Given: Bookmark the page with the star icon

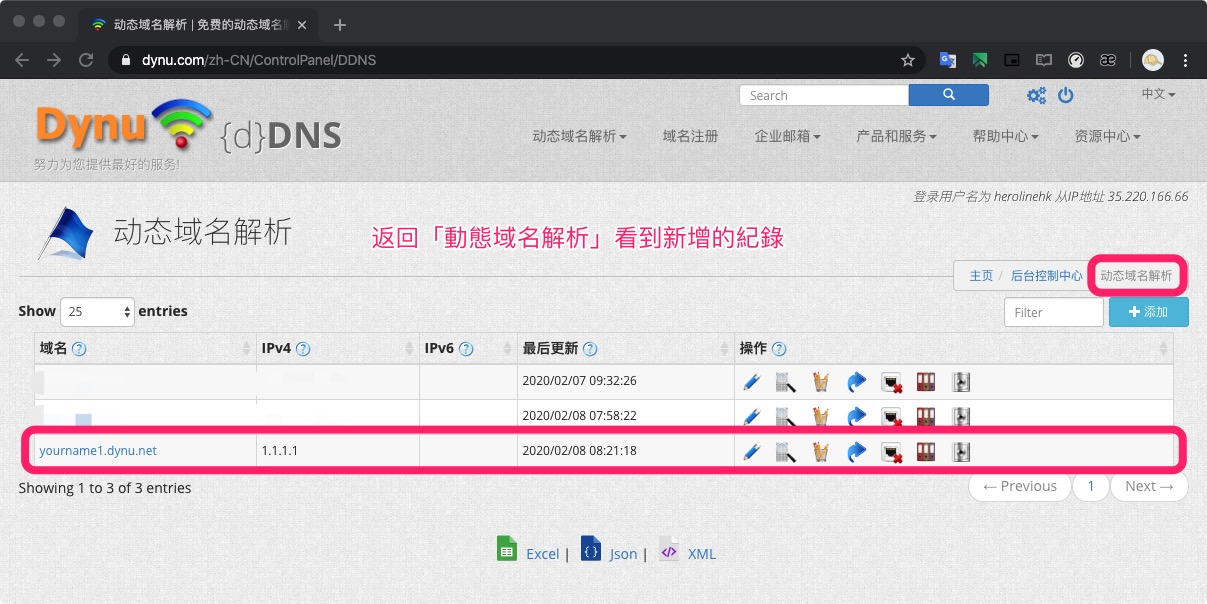Looking at the screenshot, I should (908, 60).
